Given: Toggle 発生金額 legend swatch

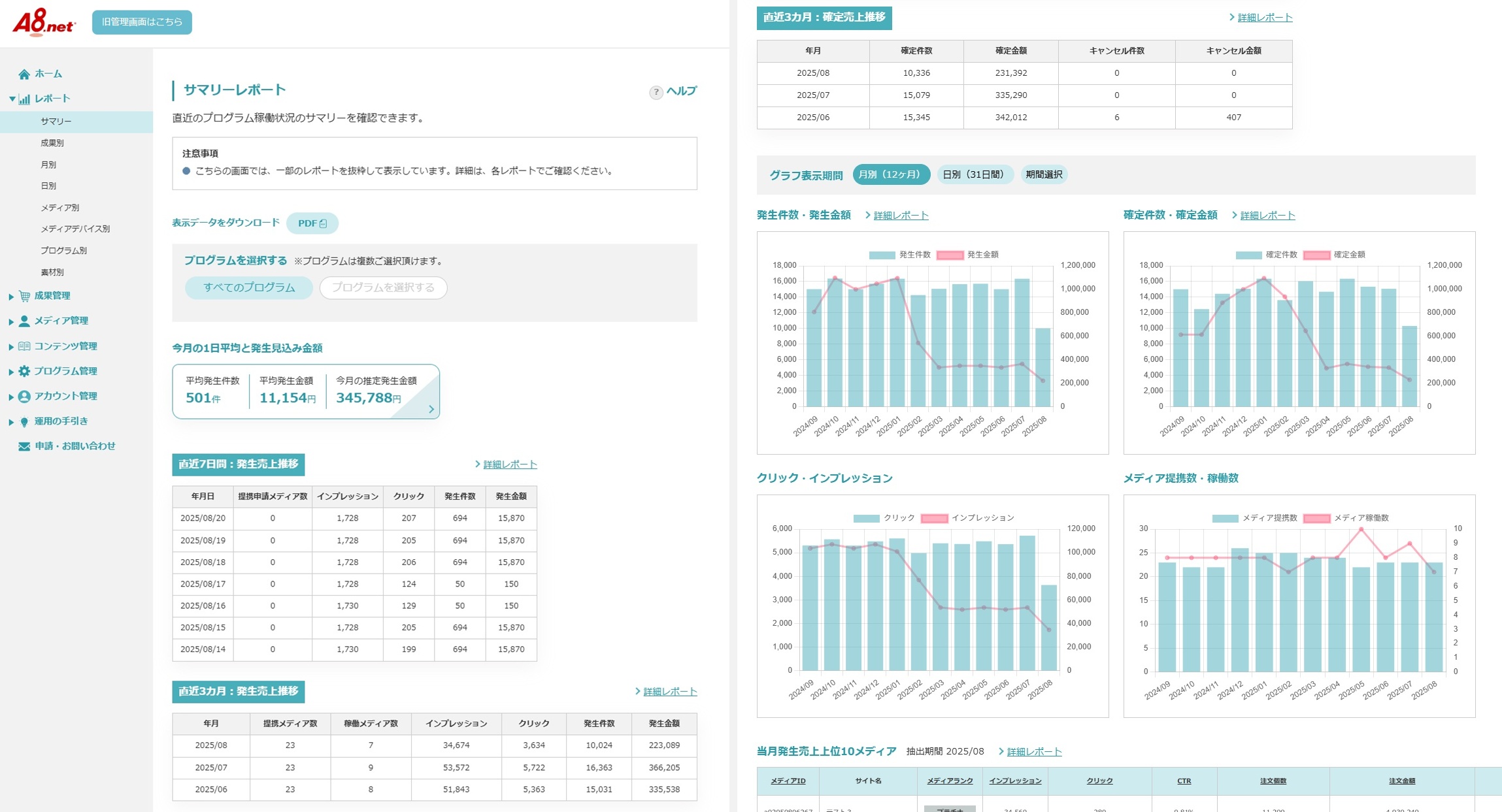Looking at the screenshot, I should (x=950, y=255).
